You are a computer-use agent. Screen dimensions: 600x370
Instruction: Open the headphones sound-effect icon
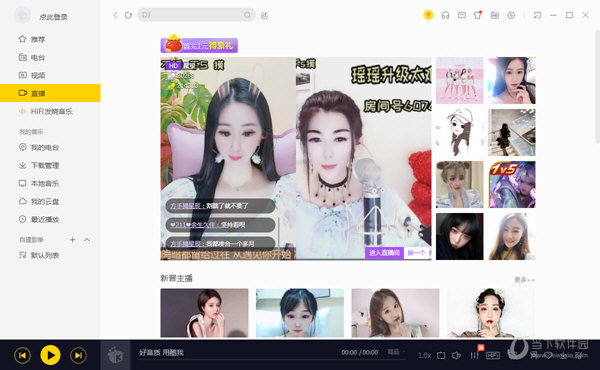tap(445, 15)
